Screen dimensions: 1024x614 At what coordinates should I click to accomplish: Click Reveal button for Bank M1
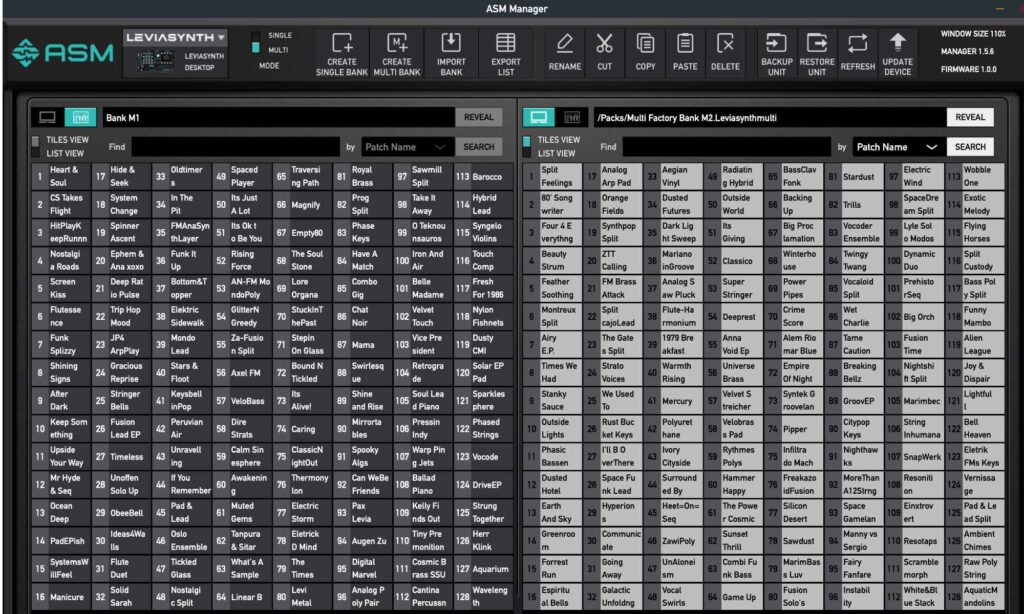(x=479, y=117)
